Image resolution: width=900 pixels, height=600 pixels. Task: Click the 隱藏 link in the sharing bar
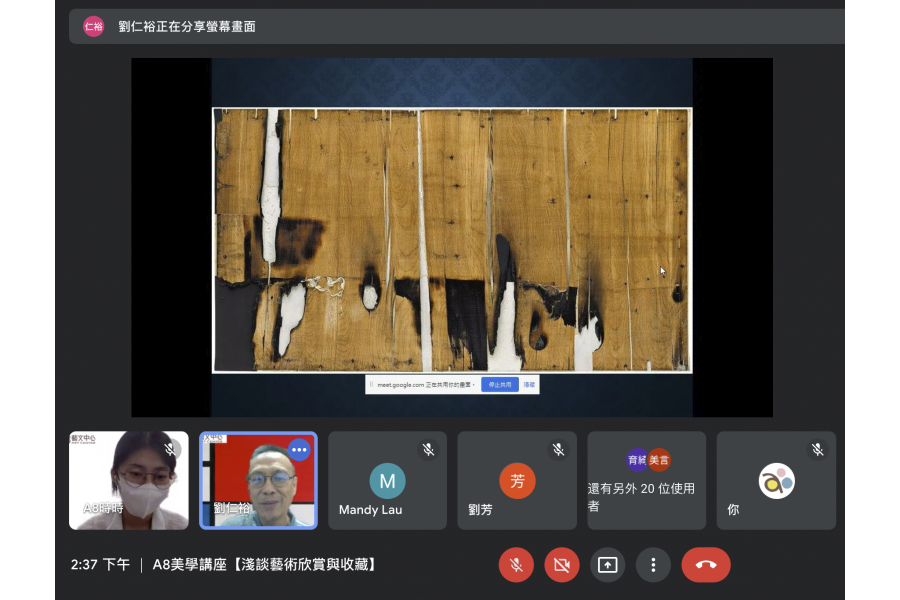(529, 385)
